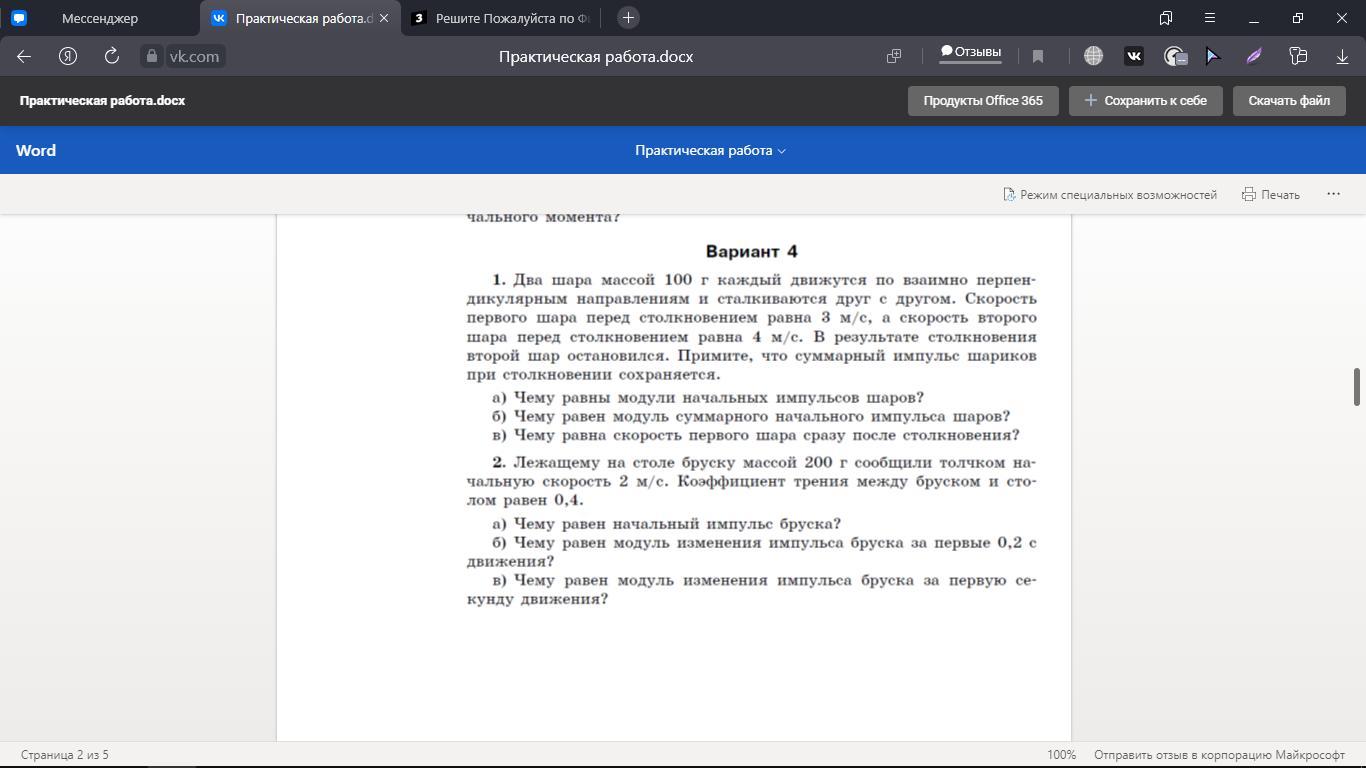Open the three-dots more options menu
The image size is (1366, 768).
1333,194
